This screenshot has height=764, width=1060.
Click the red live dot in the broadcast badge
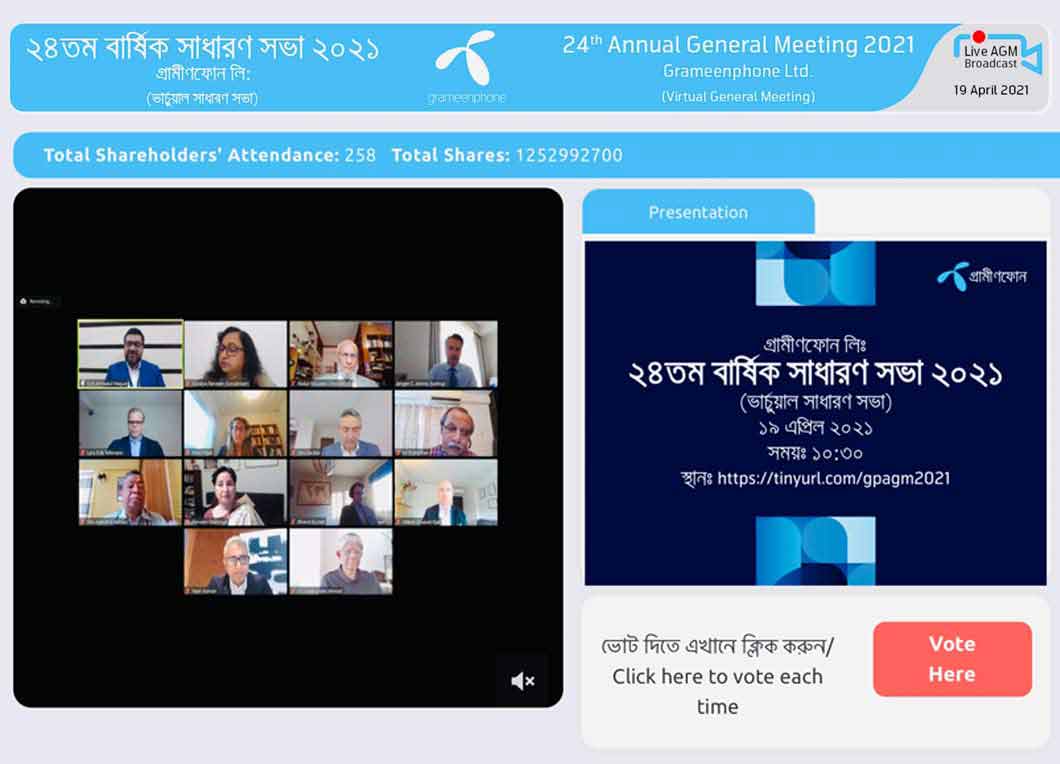pos(978,37)
